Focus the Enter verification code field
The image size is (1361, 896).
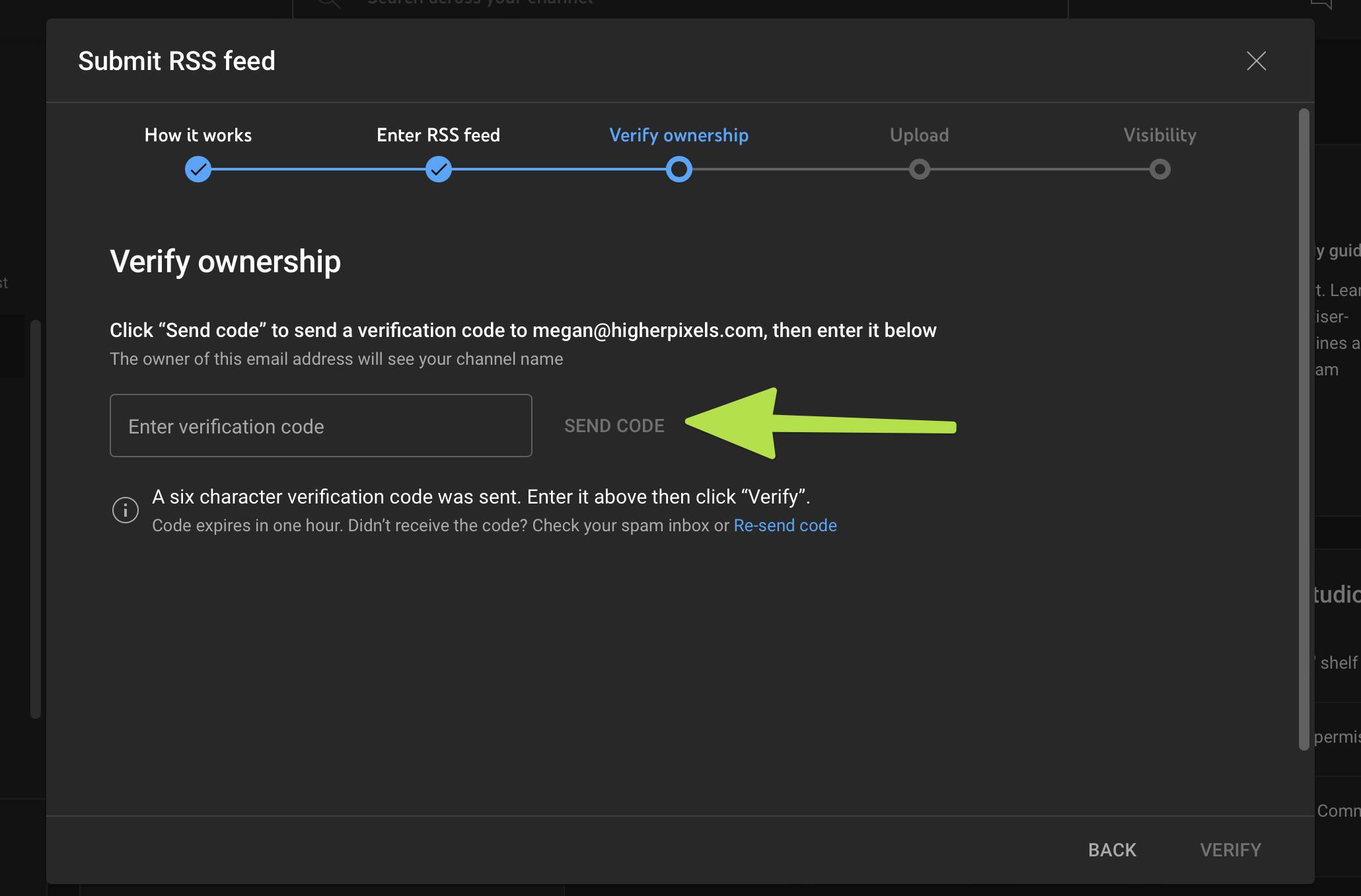coord(320,426)
